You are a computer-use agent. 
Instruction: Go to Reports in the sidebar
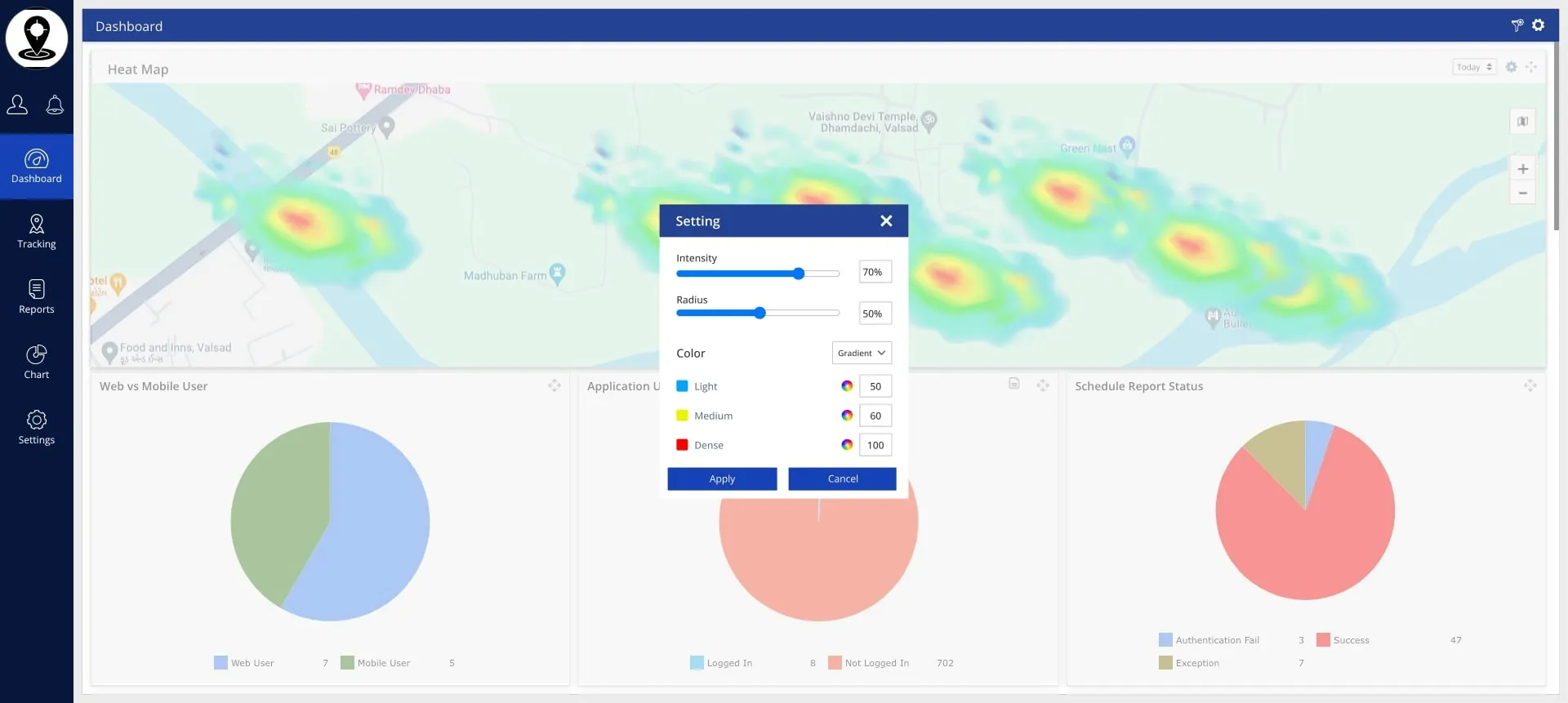coord(37,297)
